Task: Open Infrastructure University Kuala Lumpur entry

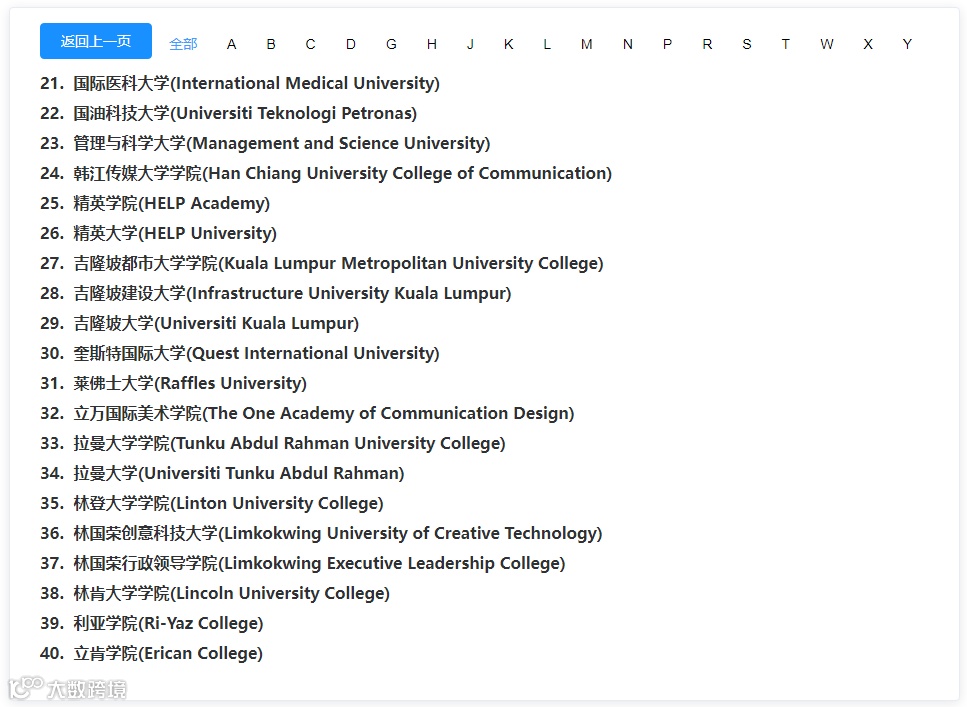Action: (276, 294)
